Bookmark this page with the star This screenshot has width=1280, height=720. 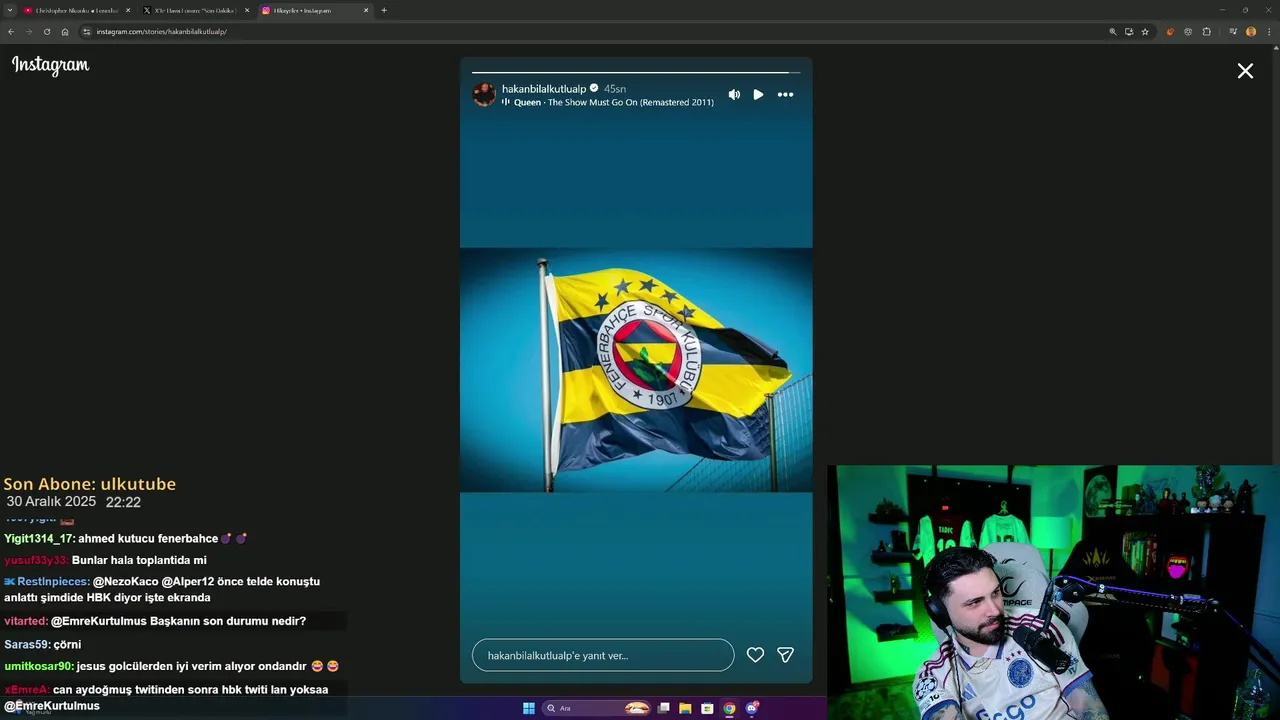coord(1145,31)
